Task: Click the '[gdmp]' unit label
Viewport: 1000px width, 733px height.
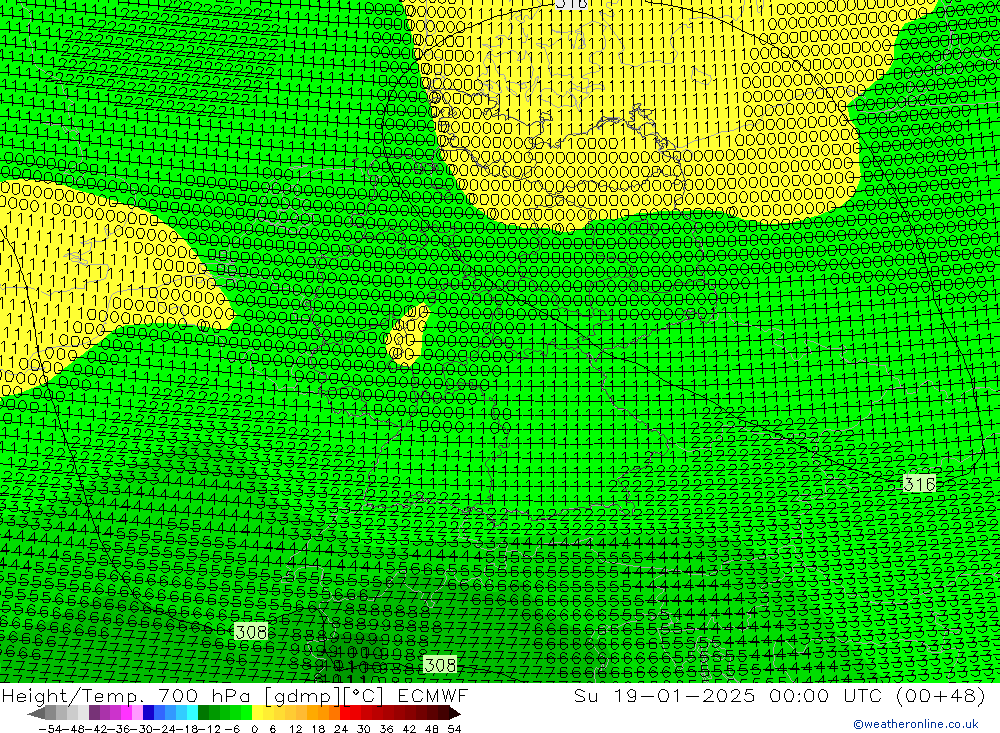Action: point(303,696)
